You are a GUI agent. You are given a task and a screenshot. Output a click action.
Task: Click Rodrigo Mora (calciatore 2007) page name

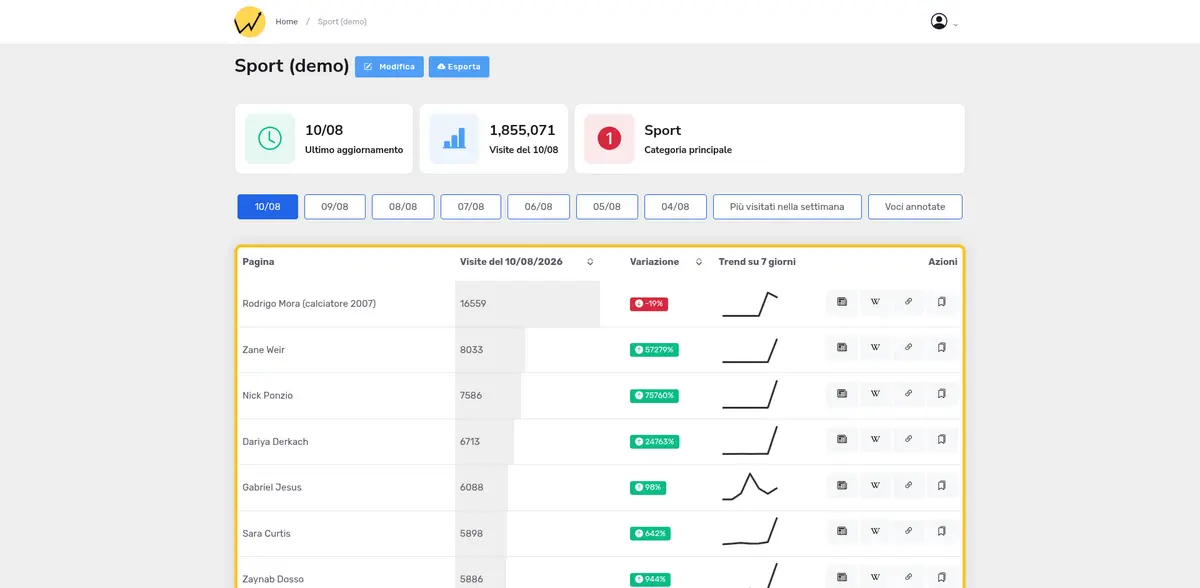click(309, 303)
